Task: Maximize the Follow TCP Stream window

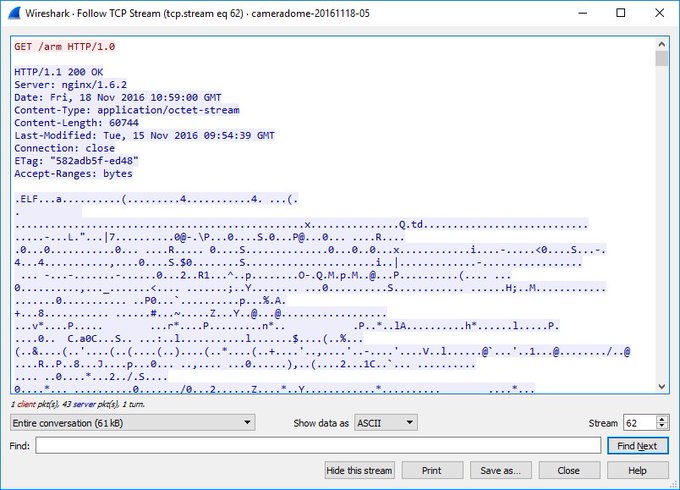Action: click(x=621, y=13)
